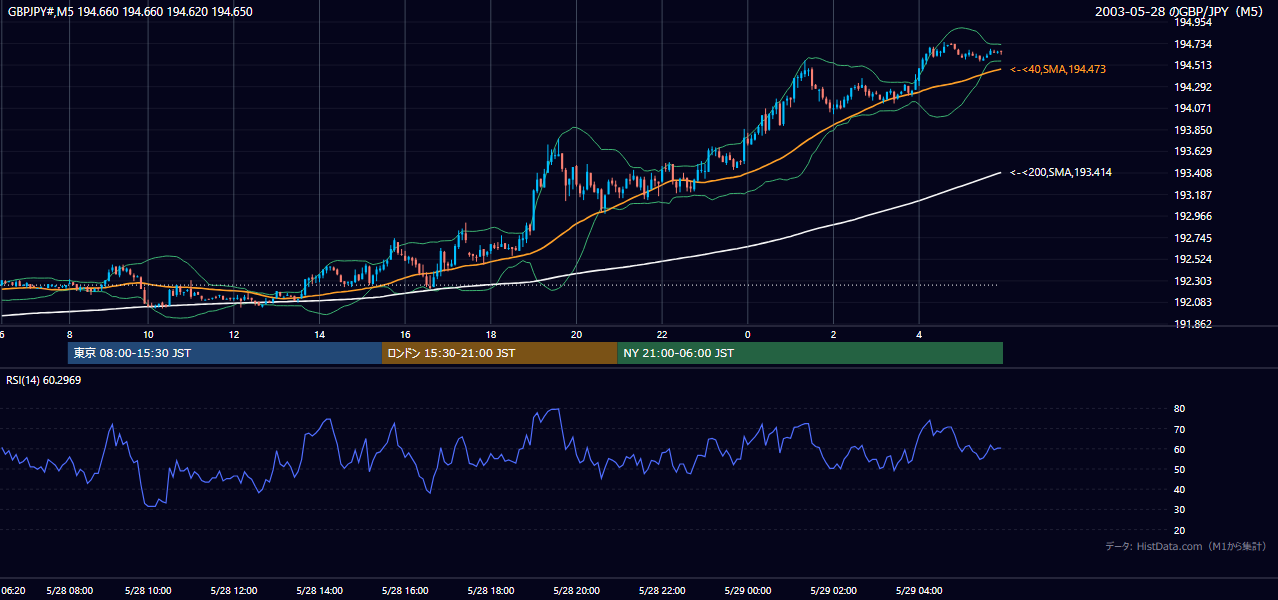
Task: Click the RSI 80 level label
Action: click(x=1180, y=409)
